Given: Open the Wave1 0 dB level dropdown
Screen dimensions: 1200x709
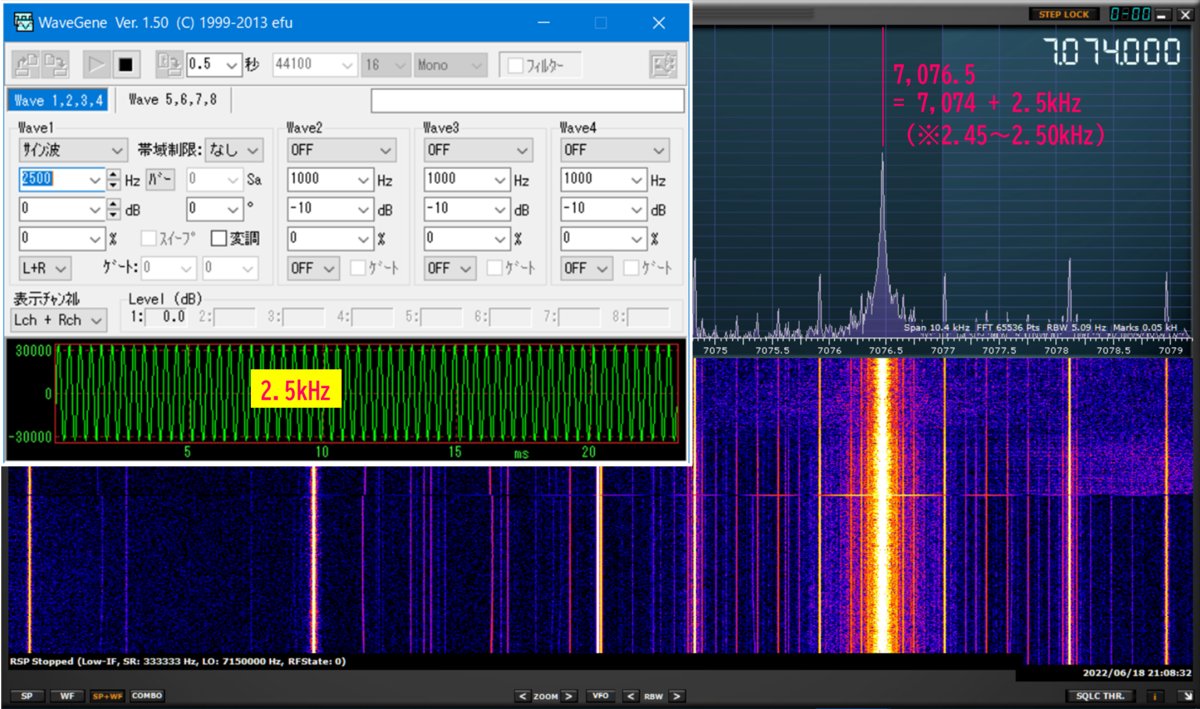Looking at the screenshot, I should point(62,210).
